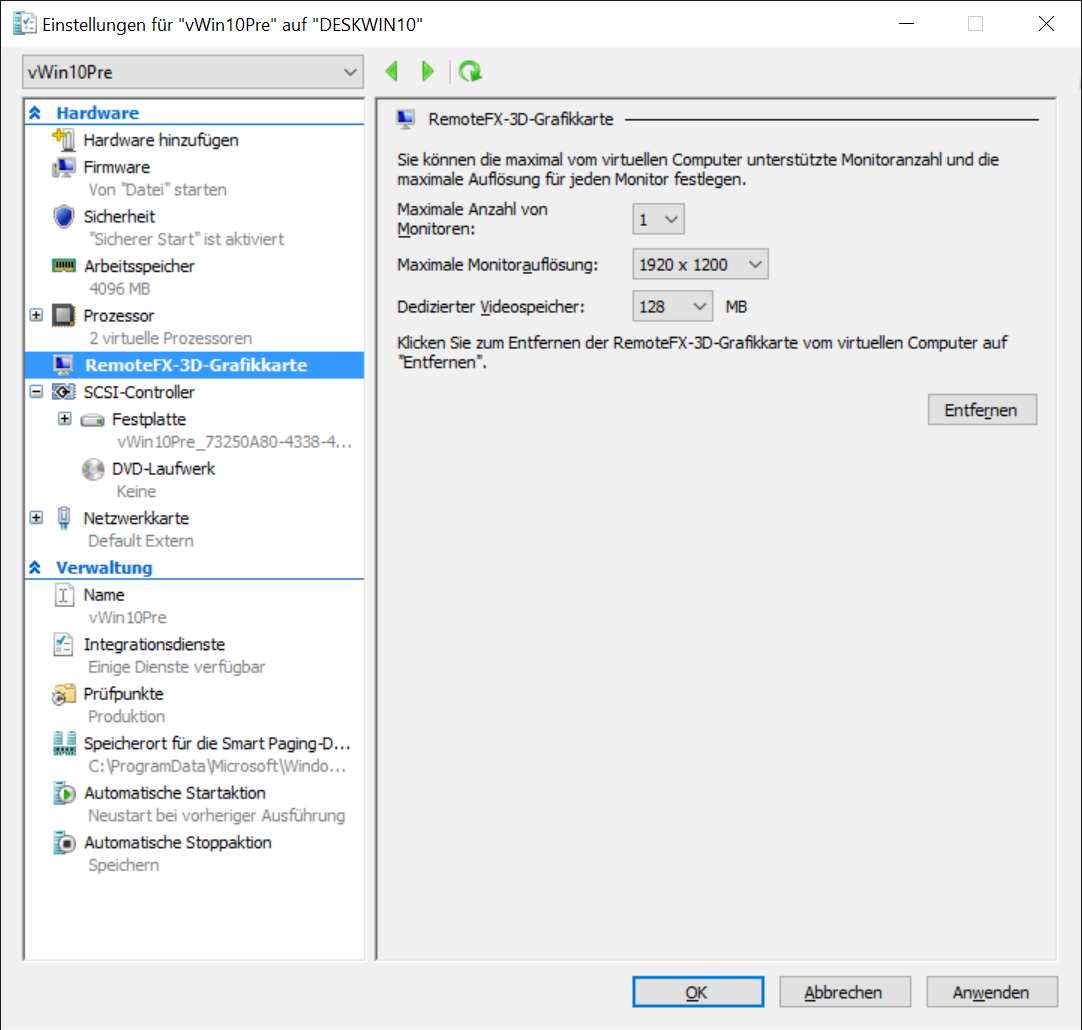Select the Integrationsdienste tree entry
Viewport: 1082px width, 1030px height.
[x=154, y=644]
